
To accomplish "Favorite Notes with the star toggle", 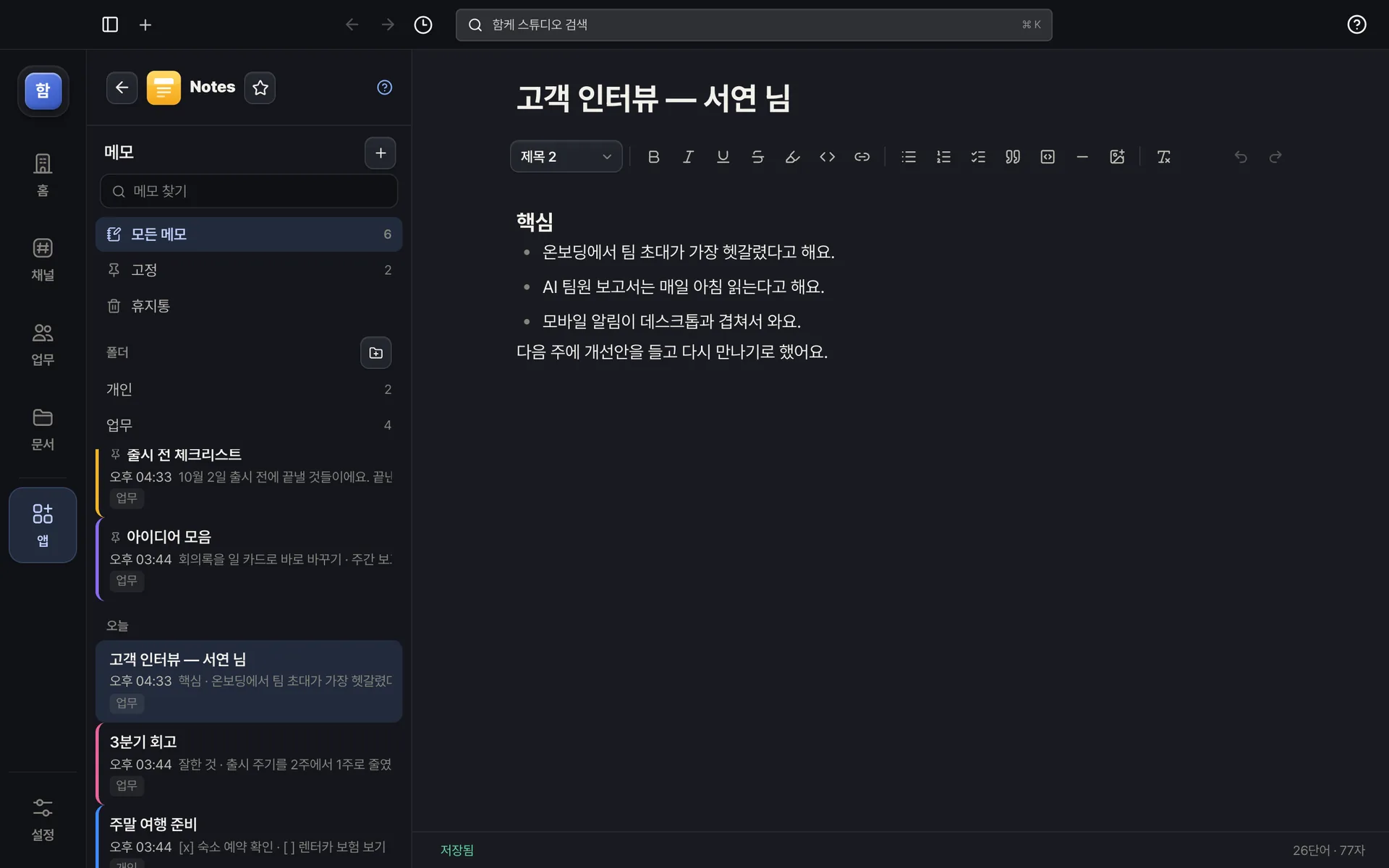I will (x=260, y=88).
